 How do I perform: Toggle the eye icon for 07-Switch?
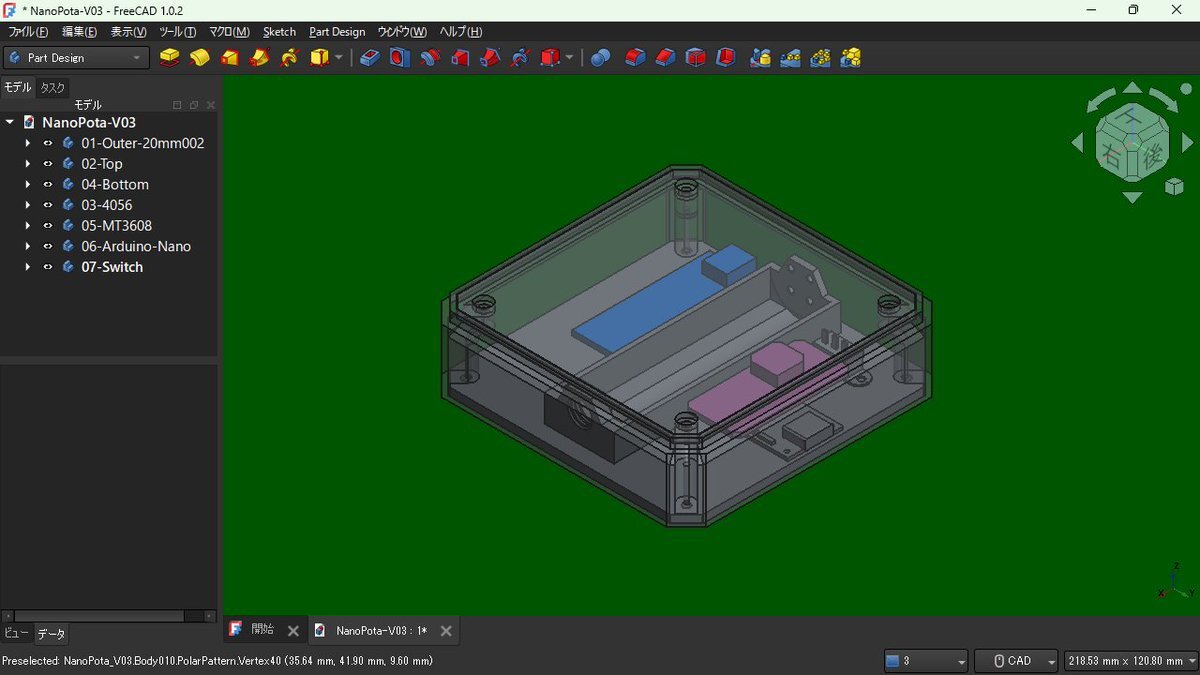[47, 267]
